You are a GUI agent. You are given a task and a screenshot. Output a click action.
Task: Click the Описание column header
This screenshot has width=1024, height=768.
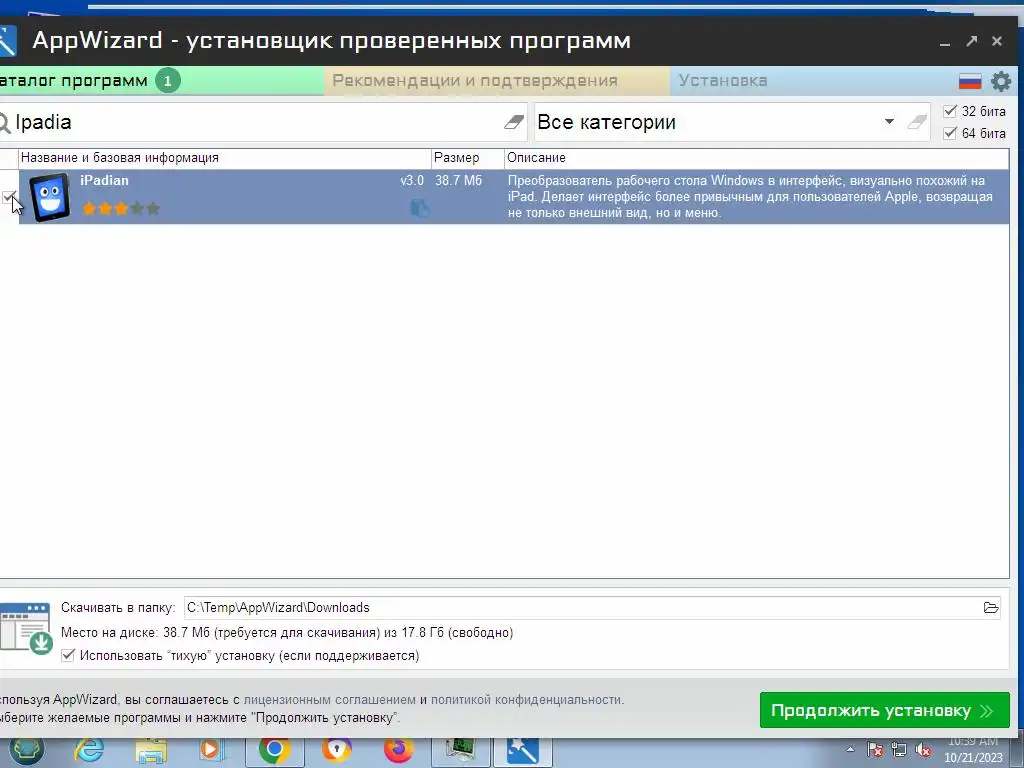coord(756,157)
